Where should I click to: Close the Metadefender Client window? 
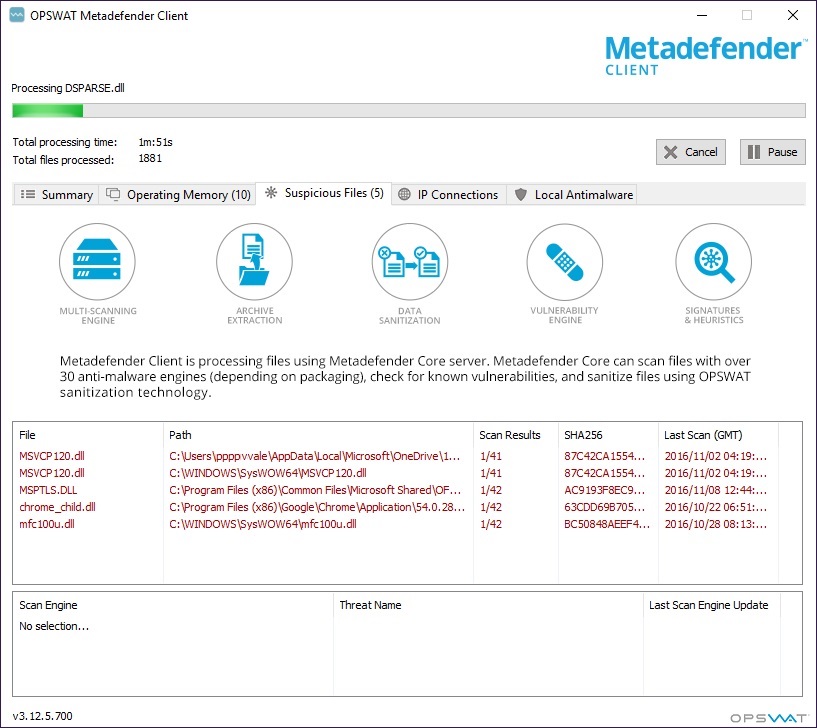coord(793,16)
